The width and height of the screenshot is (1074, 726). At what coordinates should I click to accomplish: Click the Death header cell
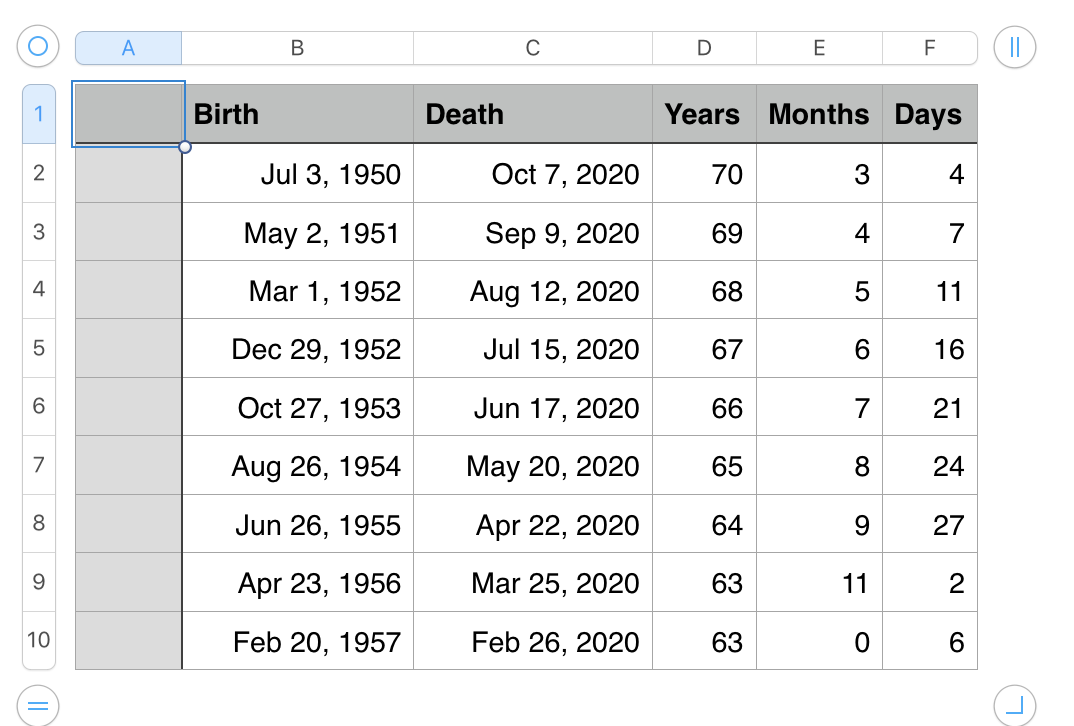pyautogui.click(x=533, y=114)
